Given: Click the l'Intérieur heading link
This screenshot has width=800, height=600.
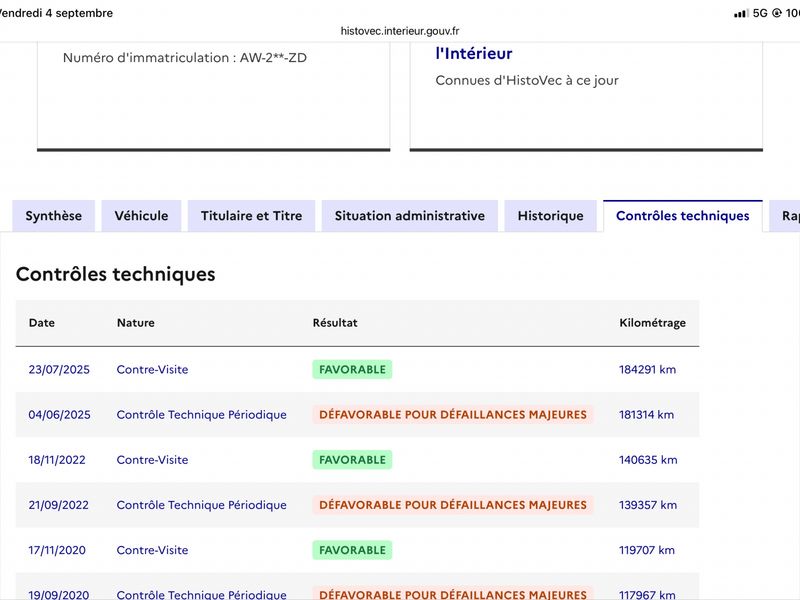Looking at the screenshot, I should point(473,54).
